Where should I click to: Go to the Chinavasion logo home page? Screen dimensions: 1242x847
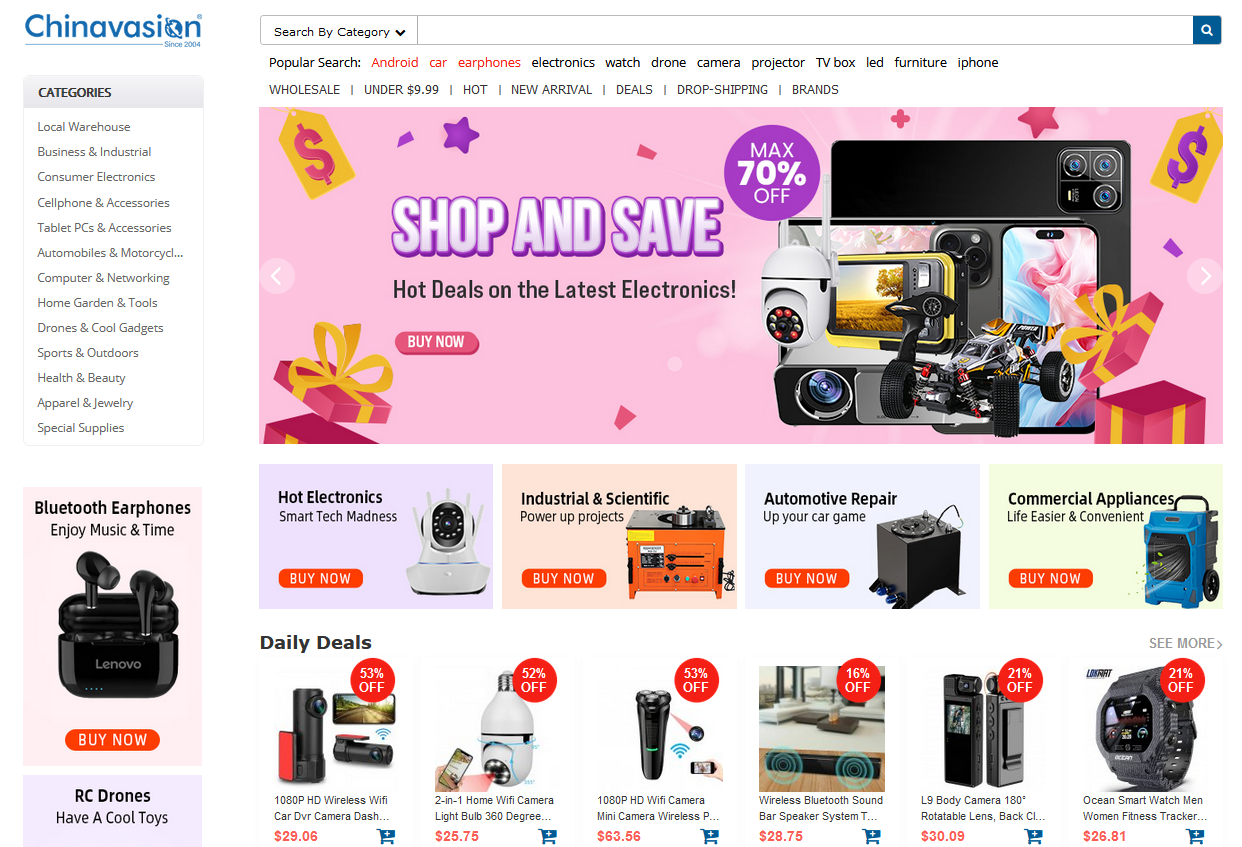click(x=113, y=29)
